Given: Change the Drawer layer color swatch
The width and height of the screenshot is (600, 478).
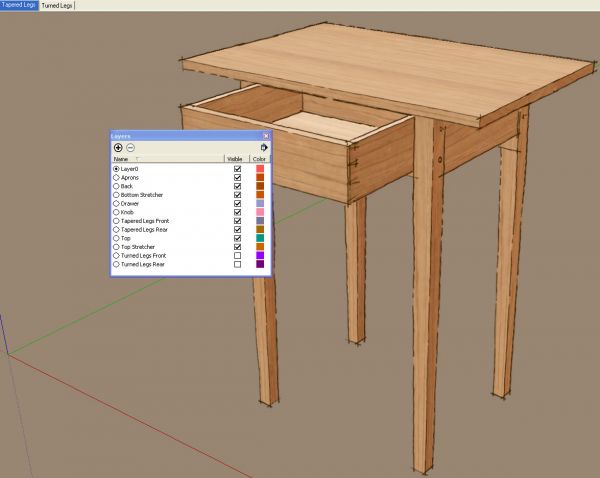Looking at the screenshot, I should pos(260,204).
